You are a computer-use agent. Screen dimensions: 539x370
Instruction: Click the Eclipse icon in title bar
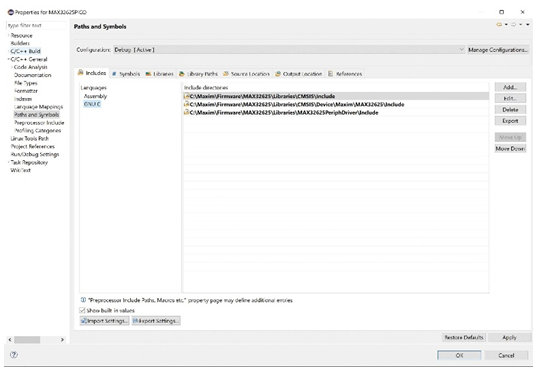pos(11,12)
